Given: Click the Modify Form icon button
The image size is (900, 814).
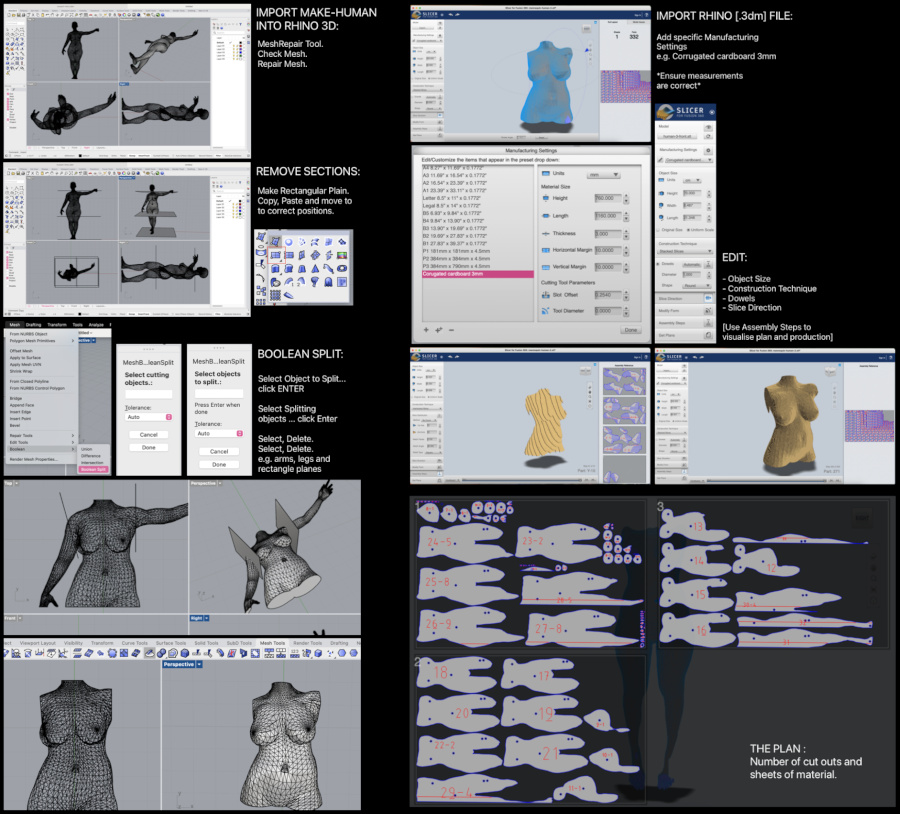Looking at the screenshot, I should coord(708,311).
